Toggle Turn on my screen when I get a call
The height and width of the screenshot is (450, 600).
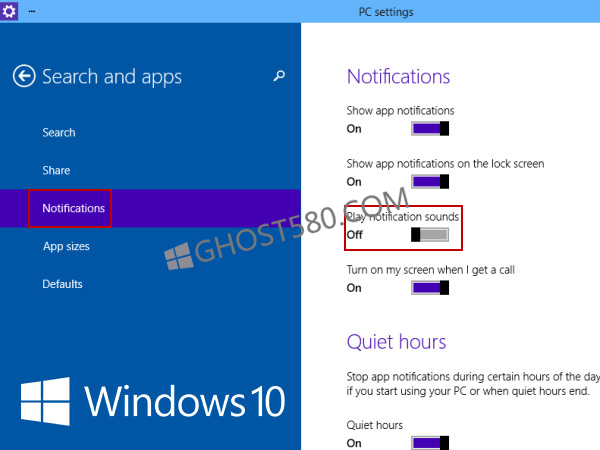coord(430,288)
